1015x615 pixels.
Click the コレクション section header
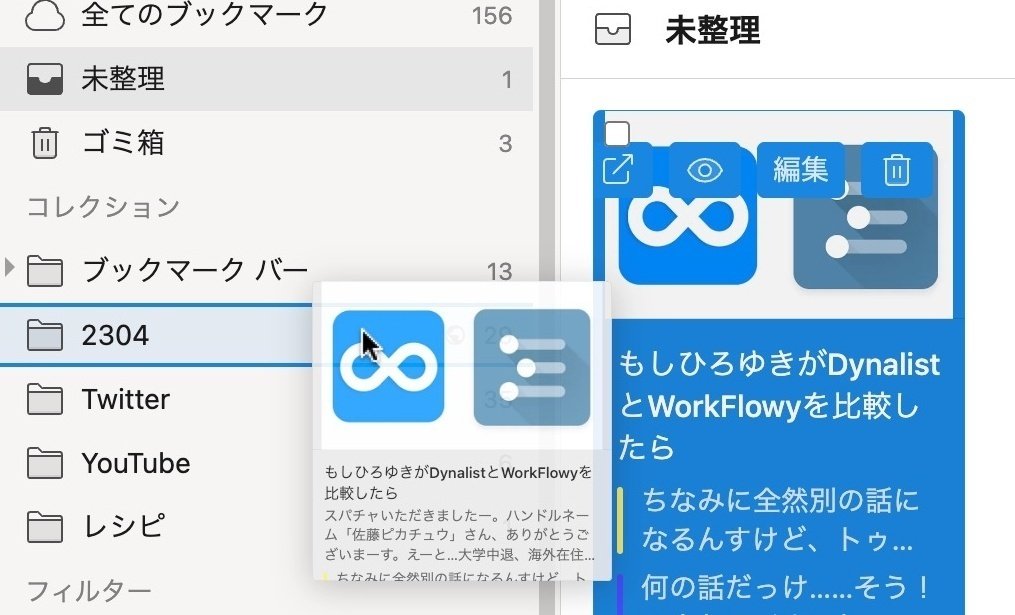104,207
